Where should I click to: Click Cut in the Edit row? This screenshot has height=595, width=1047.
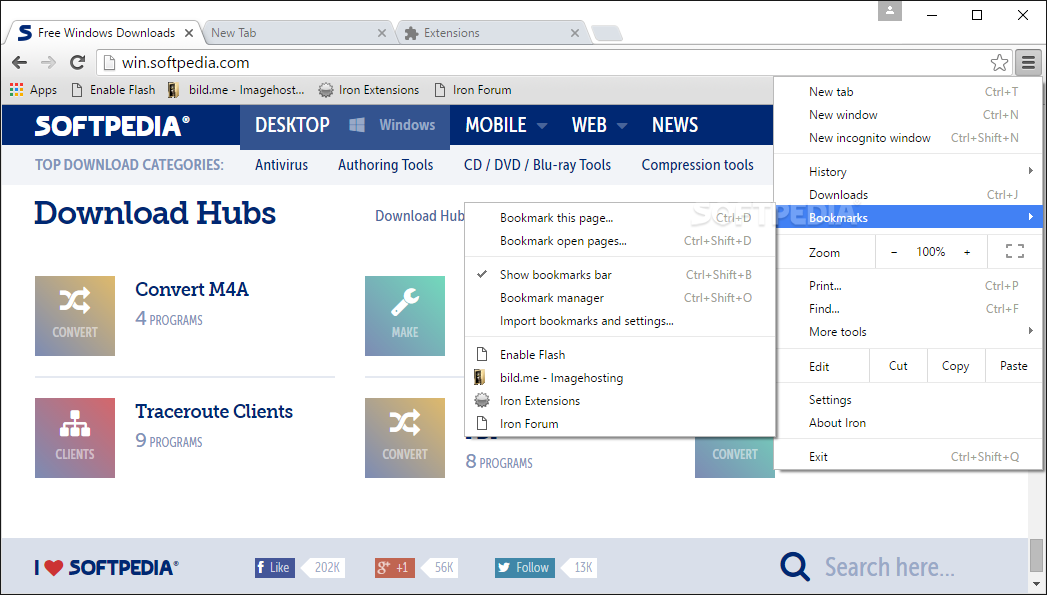point(898,366)
